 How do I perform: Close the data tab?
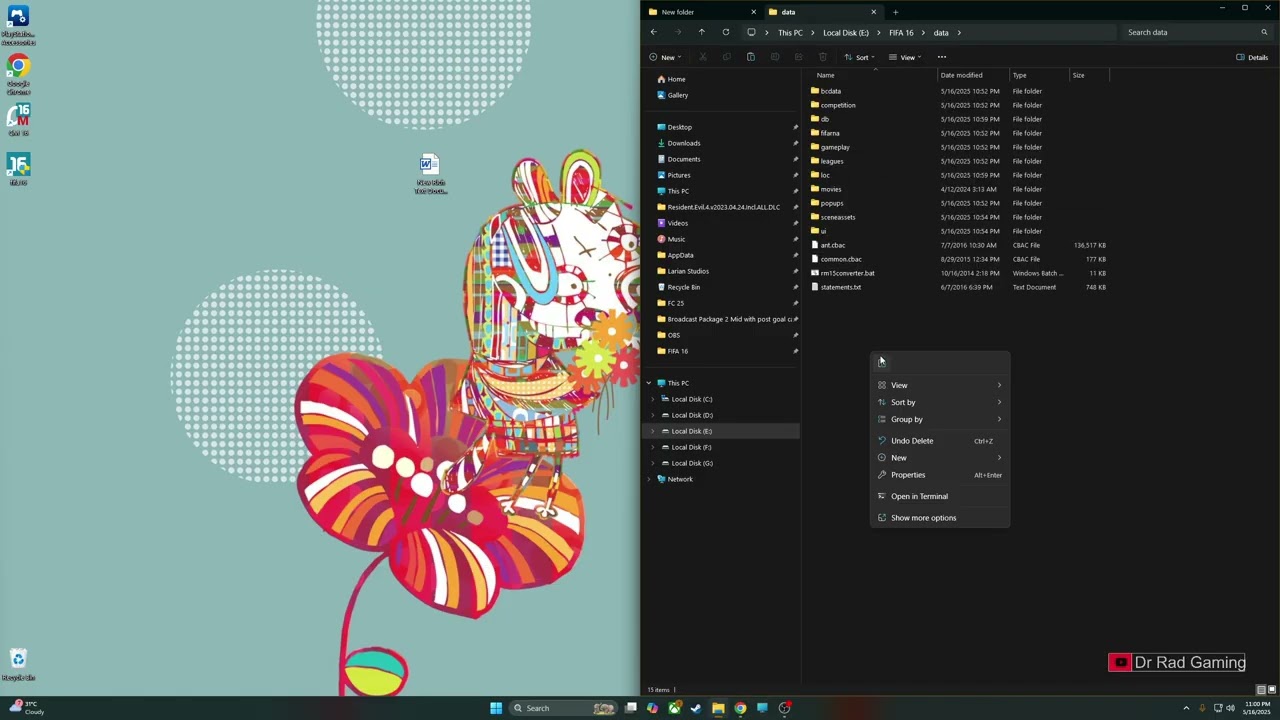click(873, 12)
